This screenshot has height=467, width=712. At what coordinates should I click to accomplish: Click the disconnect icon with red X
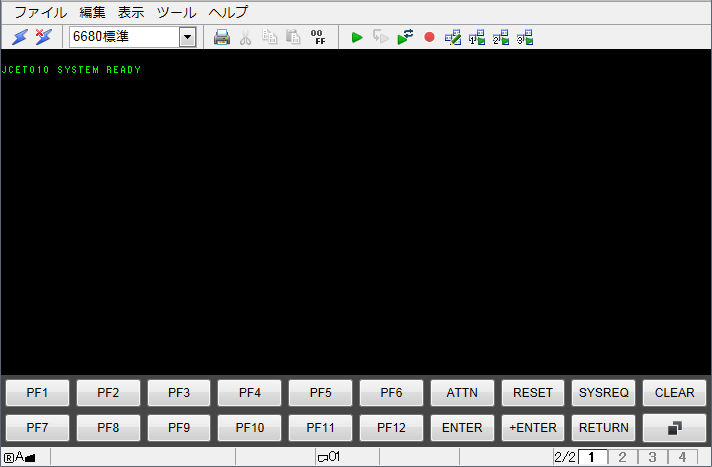click(x=43, y=37)
